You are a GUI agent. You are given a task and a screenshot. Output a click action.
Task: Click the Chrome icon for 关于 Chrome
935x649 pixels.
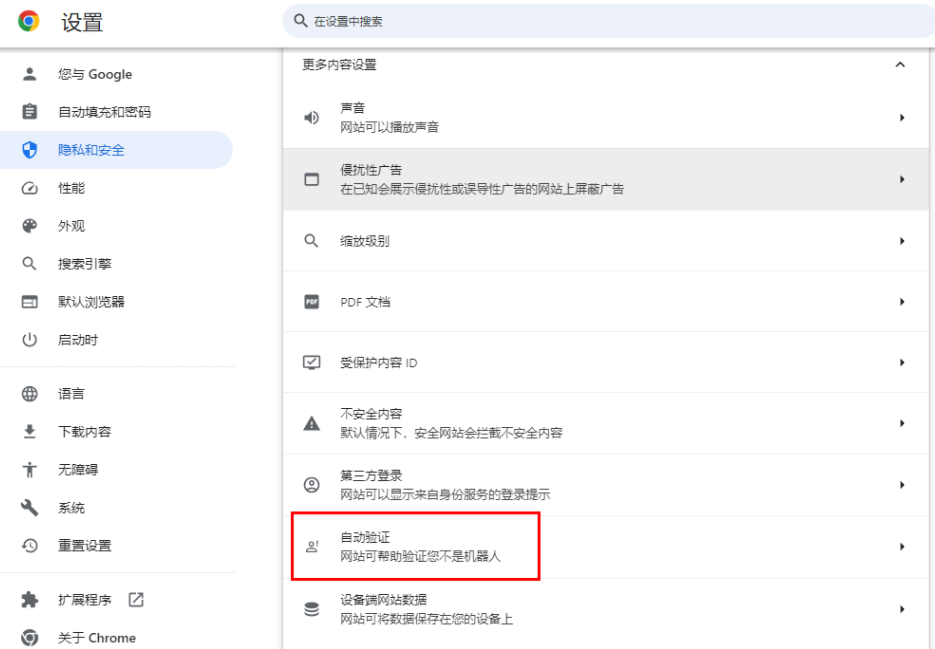(29, 638)
